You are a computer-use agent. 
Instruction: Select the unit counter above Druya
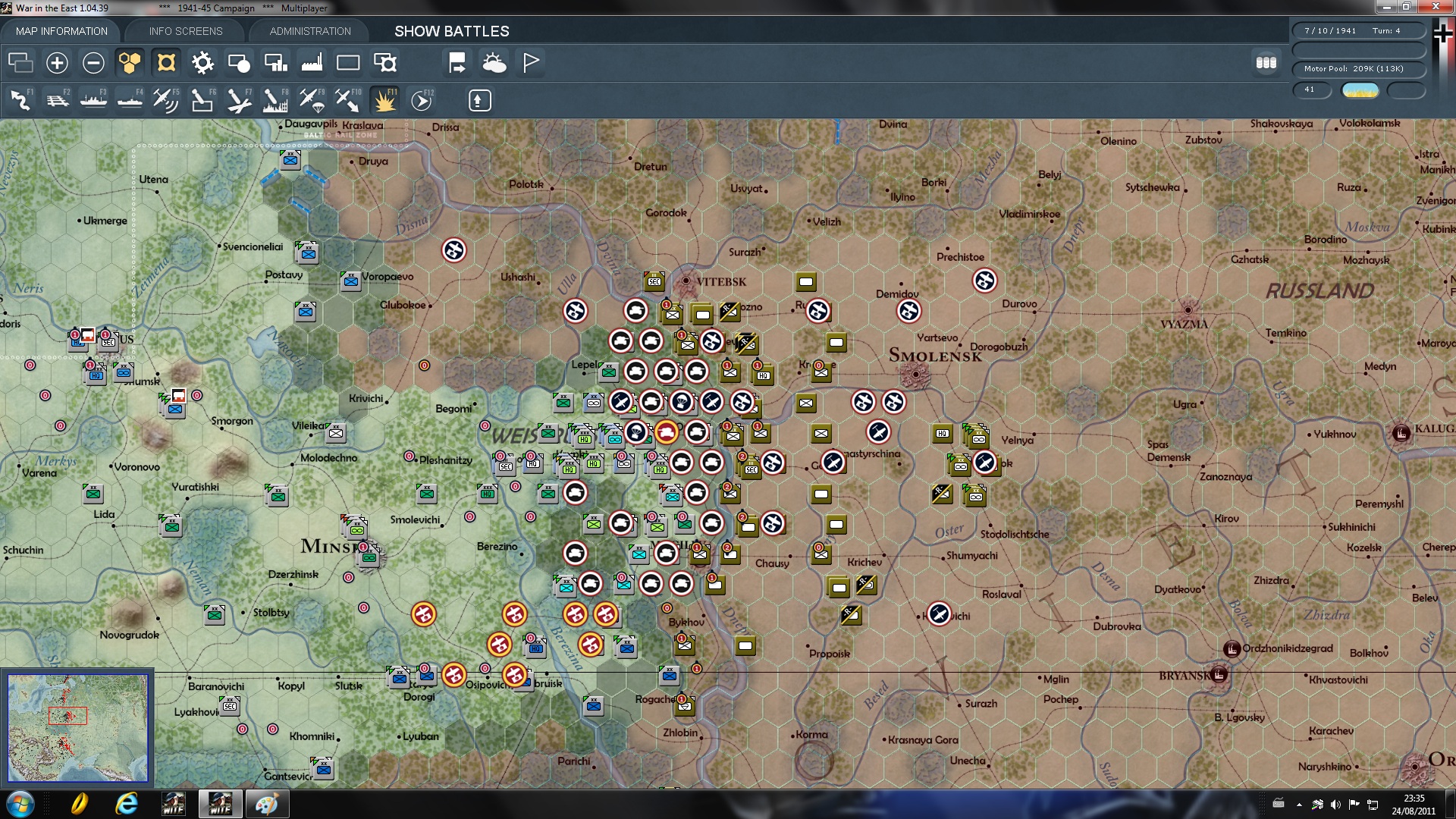click(x=290, y=160)
